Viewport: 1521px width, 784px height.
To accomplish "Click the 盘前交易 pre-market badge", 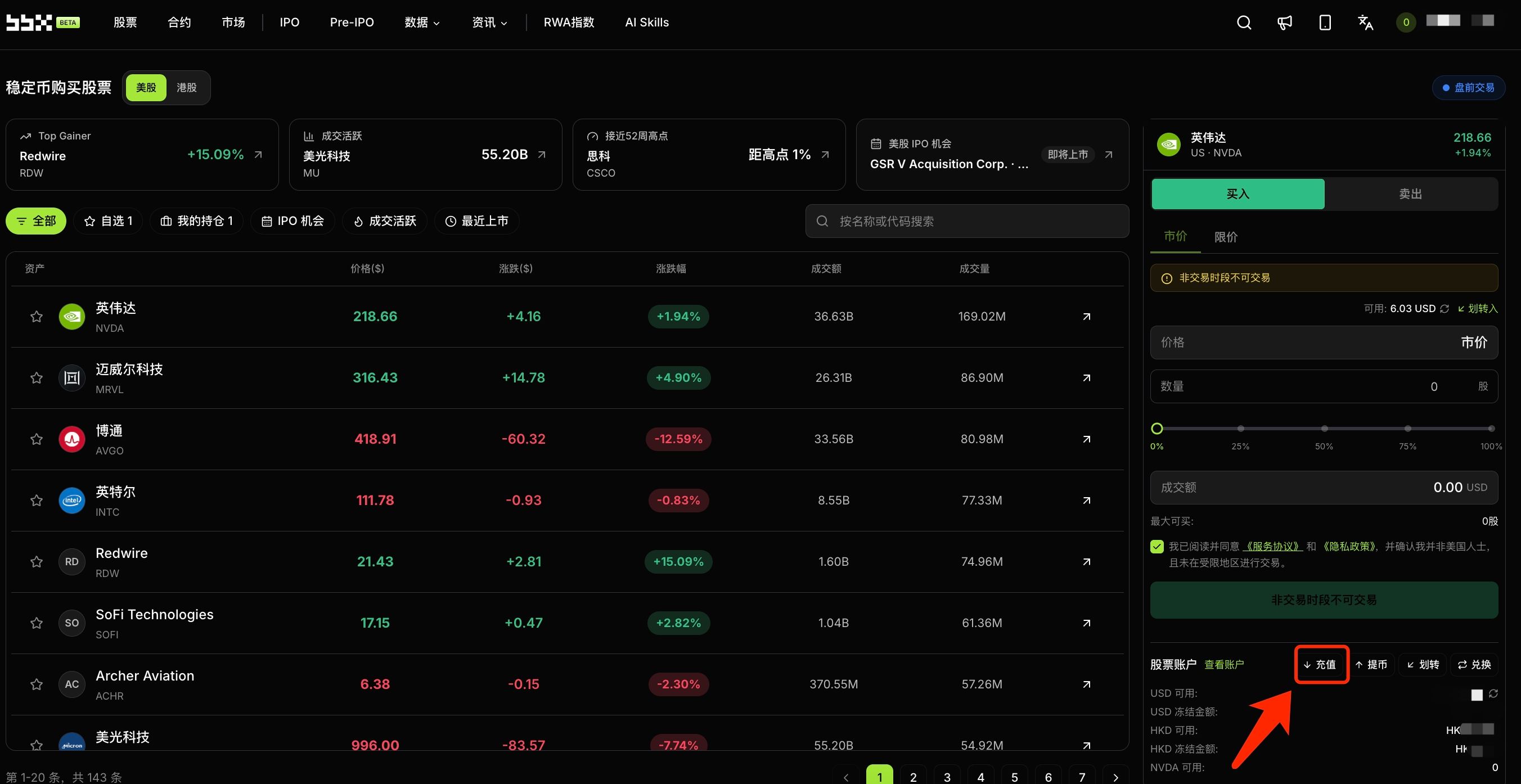I will [x=1469, y=88].
